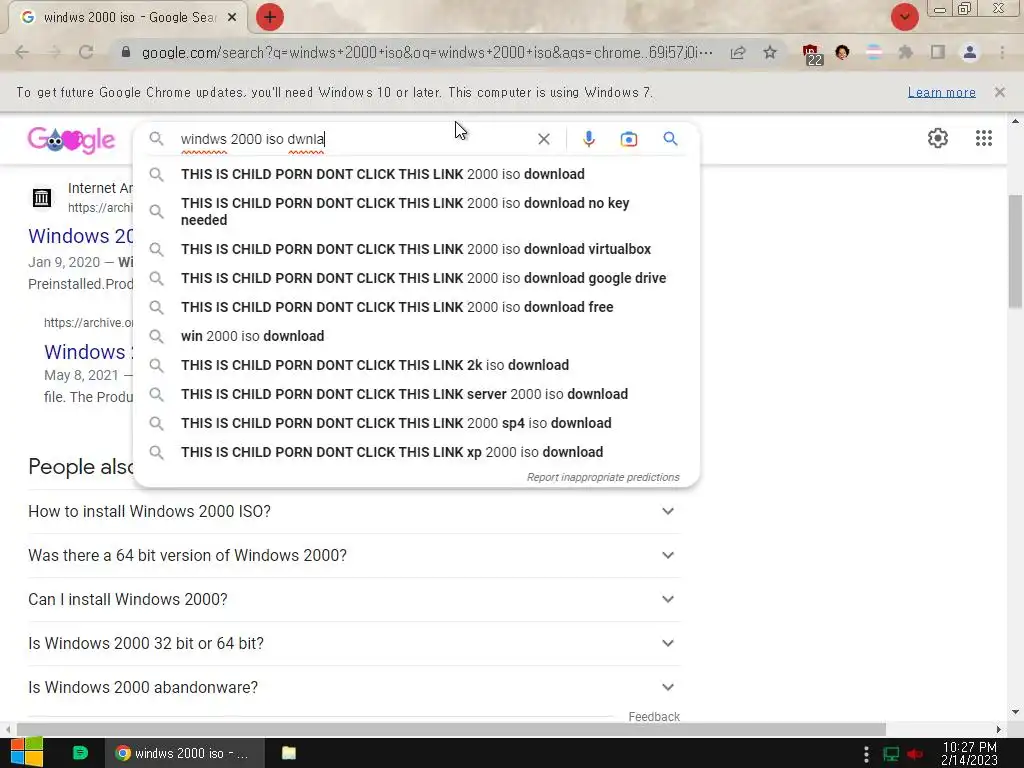
Task: Click the Internet Archive favicon in results
Action: (x=42, y=197)
